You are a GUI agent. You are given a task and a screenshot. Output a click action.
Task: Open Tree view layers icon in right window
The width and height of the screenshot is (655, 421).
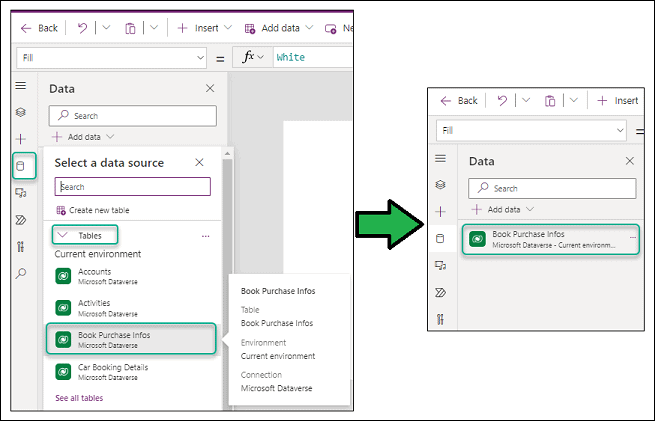[440, 185]
